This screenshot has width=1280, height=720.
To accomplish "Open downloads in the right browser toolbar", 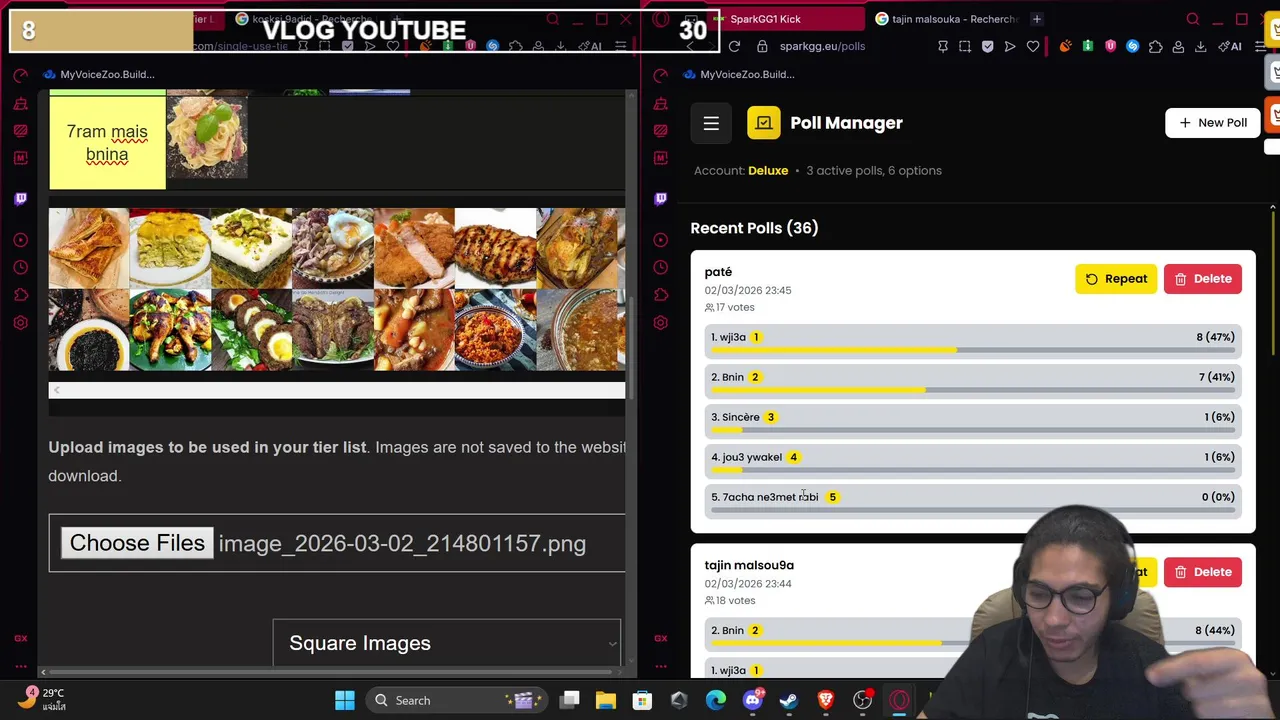I will 1200,46.
